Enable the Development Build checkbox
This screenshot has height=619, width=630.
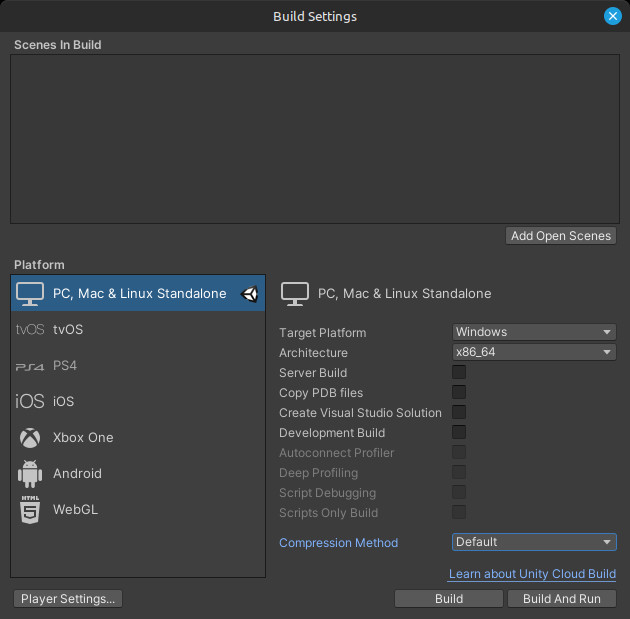(x=459, y=433)
